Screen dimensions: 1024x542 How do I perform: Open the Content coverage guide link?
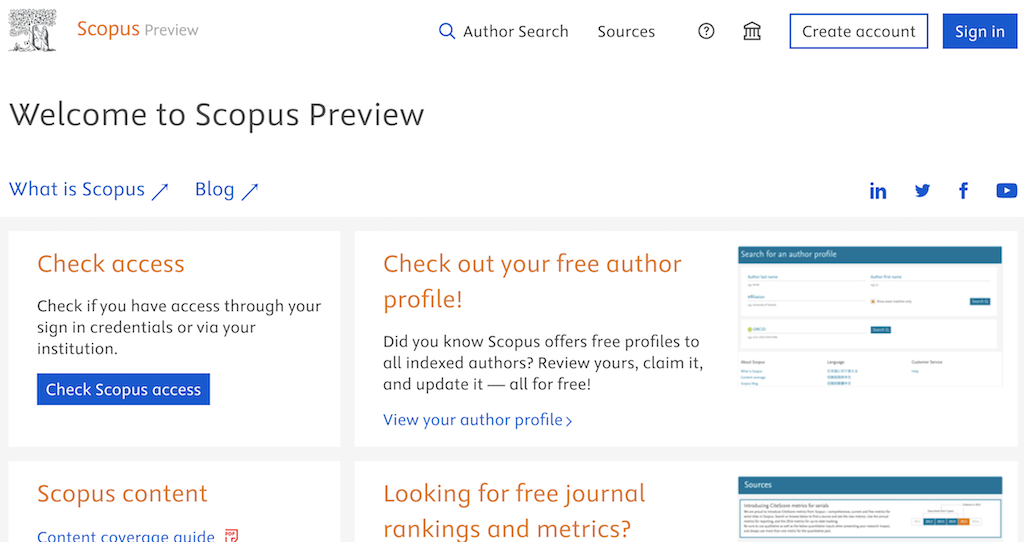click(x=126, y=536)
